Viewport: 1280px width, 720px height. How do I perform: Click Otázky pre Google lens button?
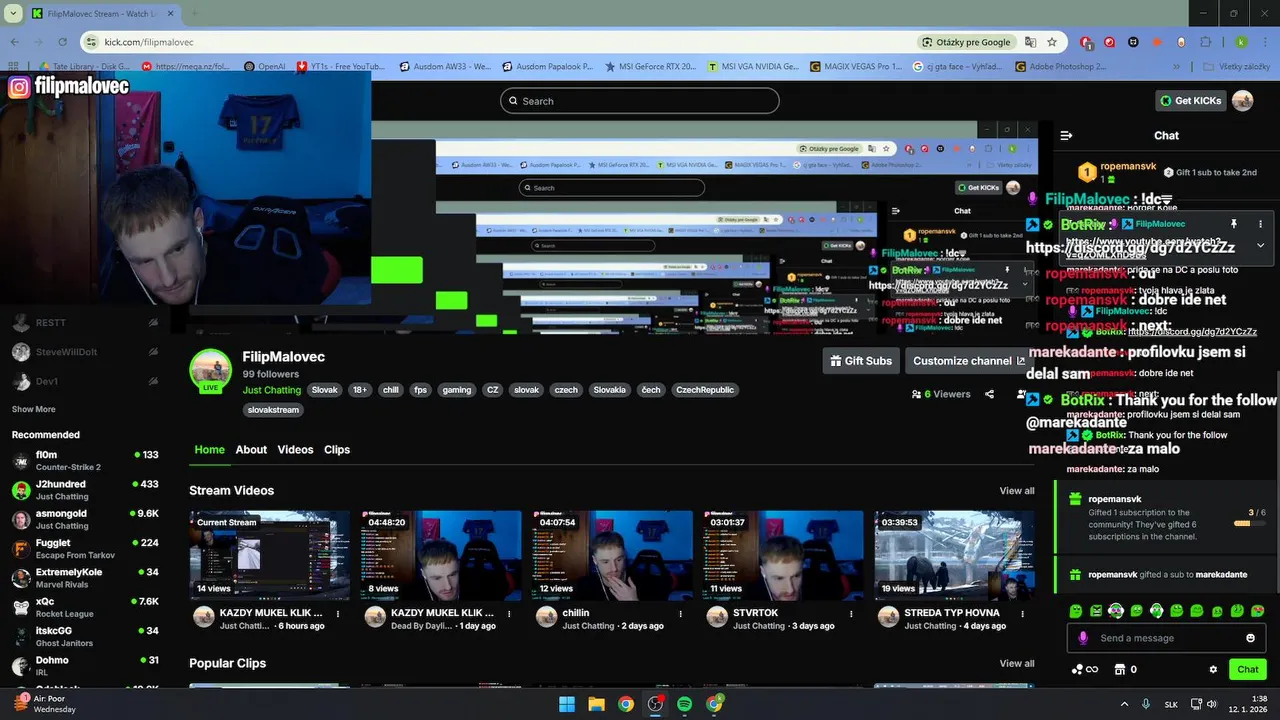(x=967, y=42)
